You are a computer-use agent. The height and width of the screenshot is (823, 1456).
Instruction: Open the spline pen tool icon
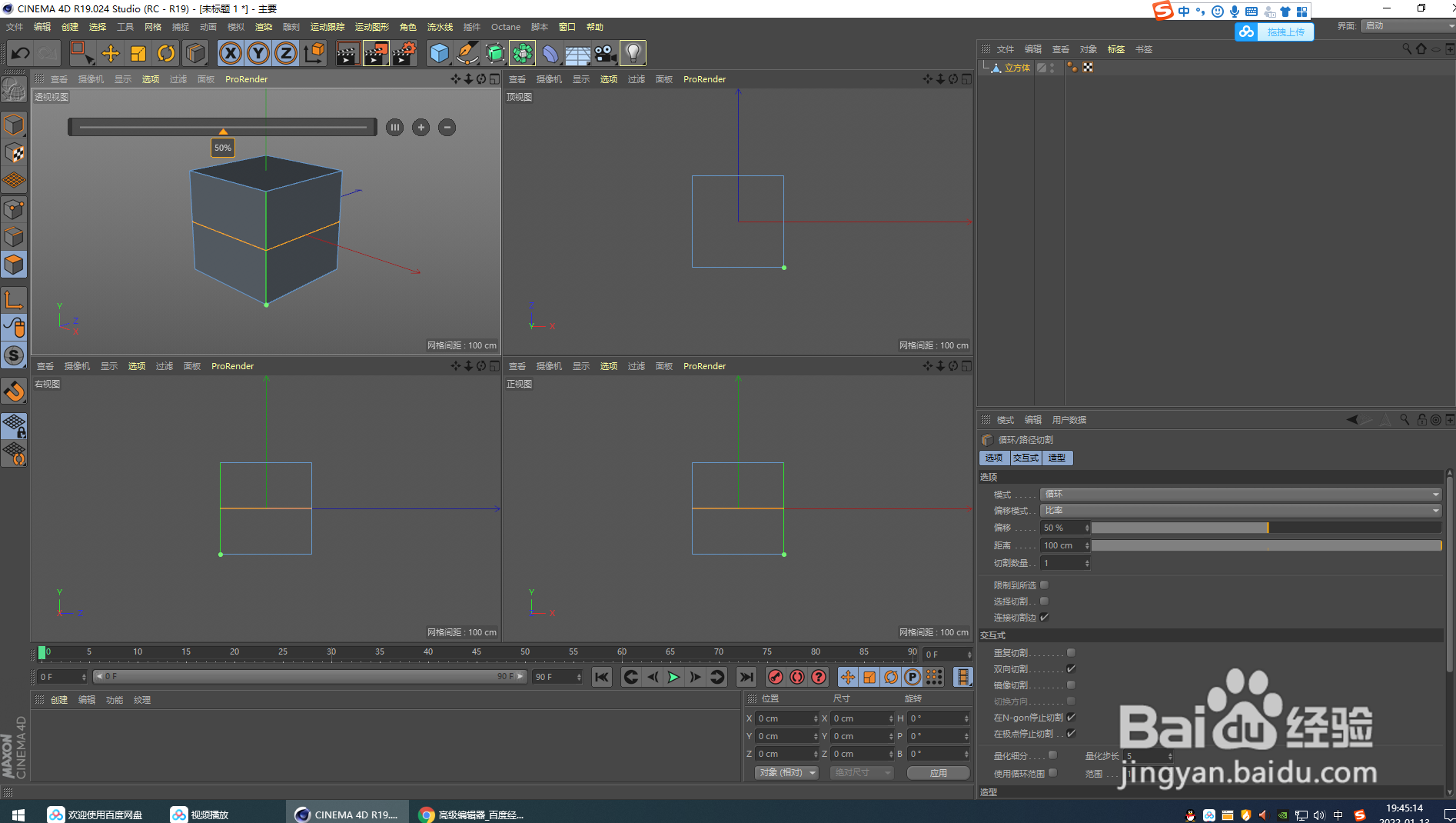coord(467,53)
